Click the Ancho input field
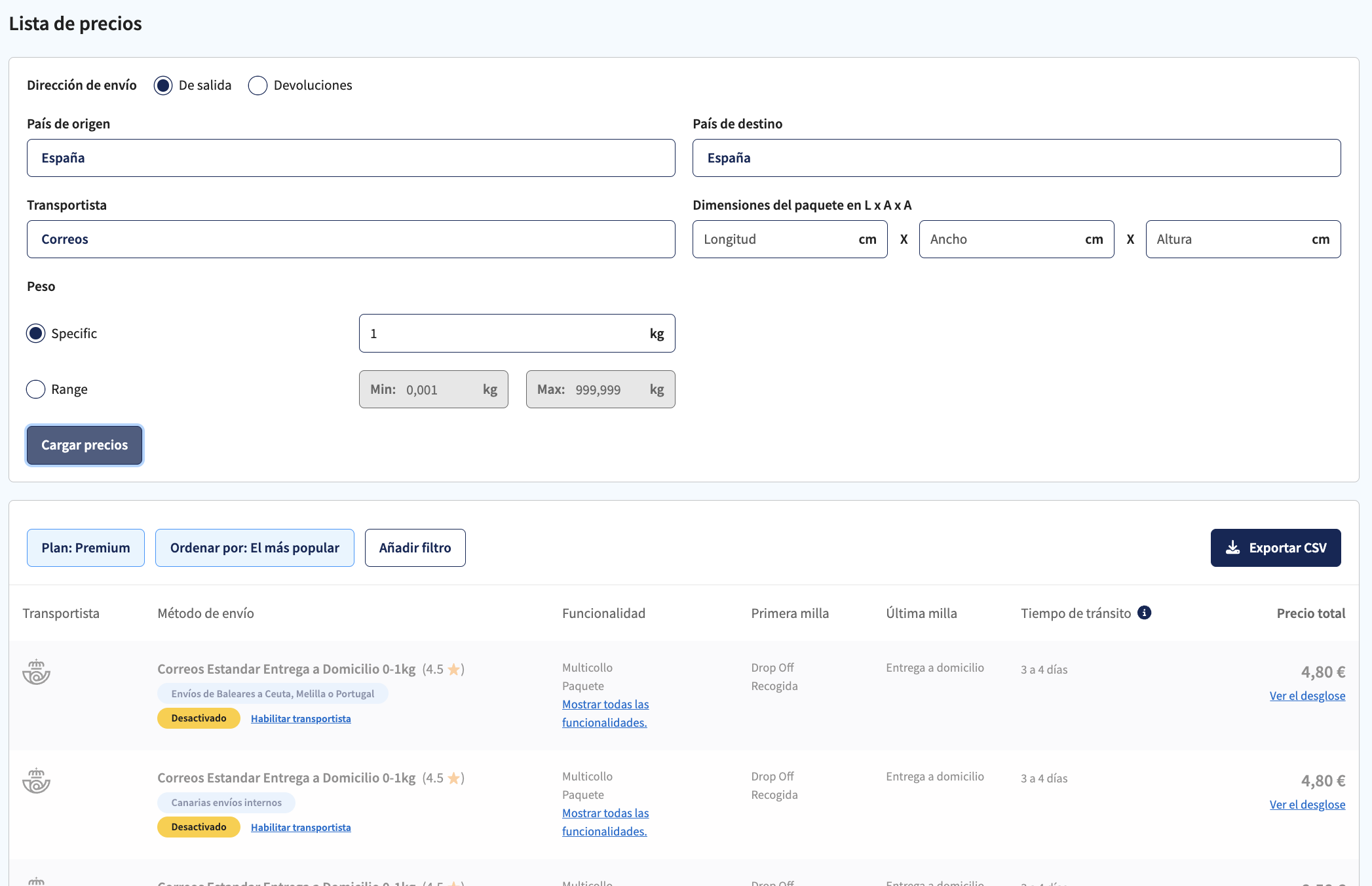Image resolution: width=1372 pixels, height=886 pixels. [1016, 239]
